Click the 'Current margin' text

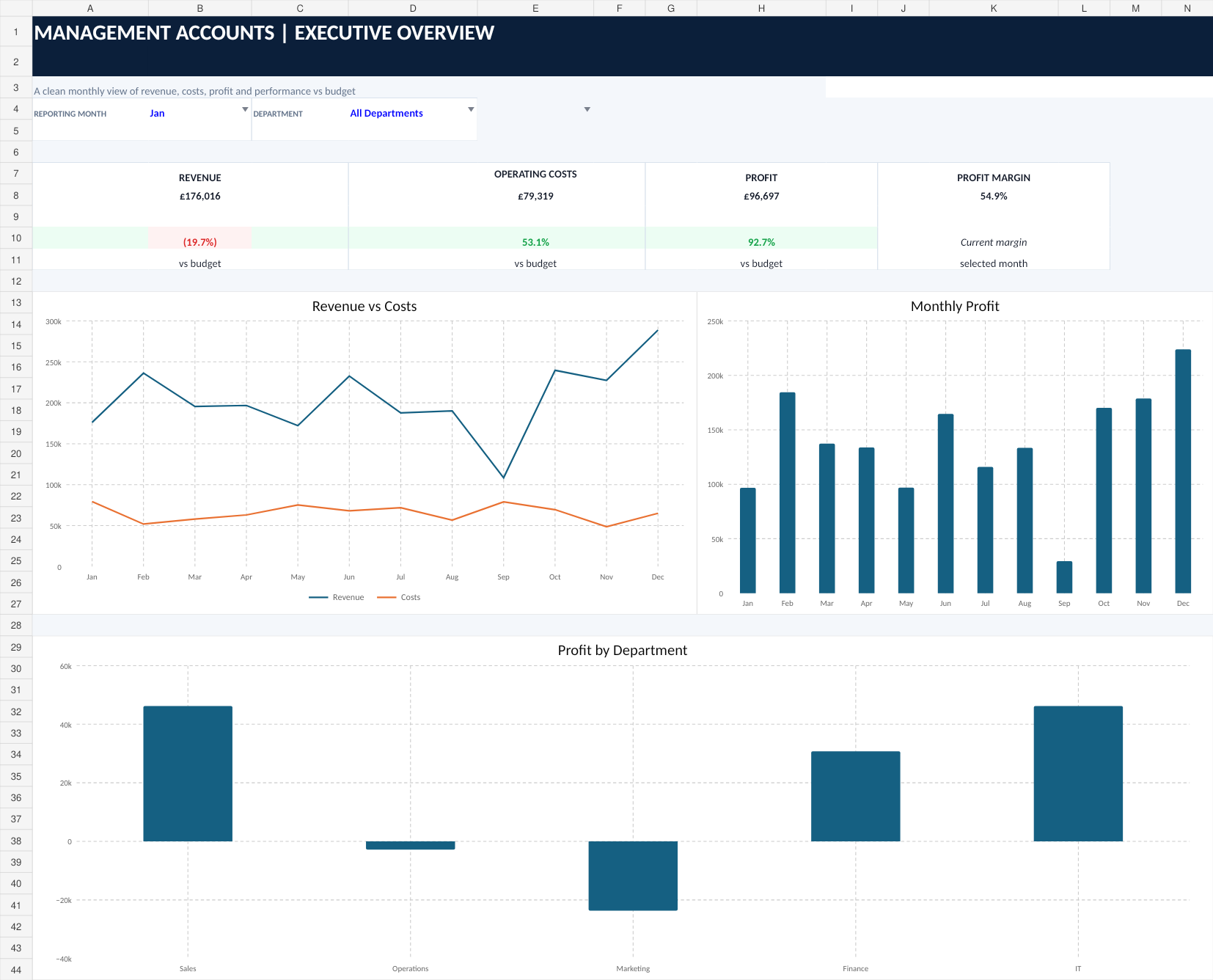click(x=994, y=242)
